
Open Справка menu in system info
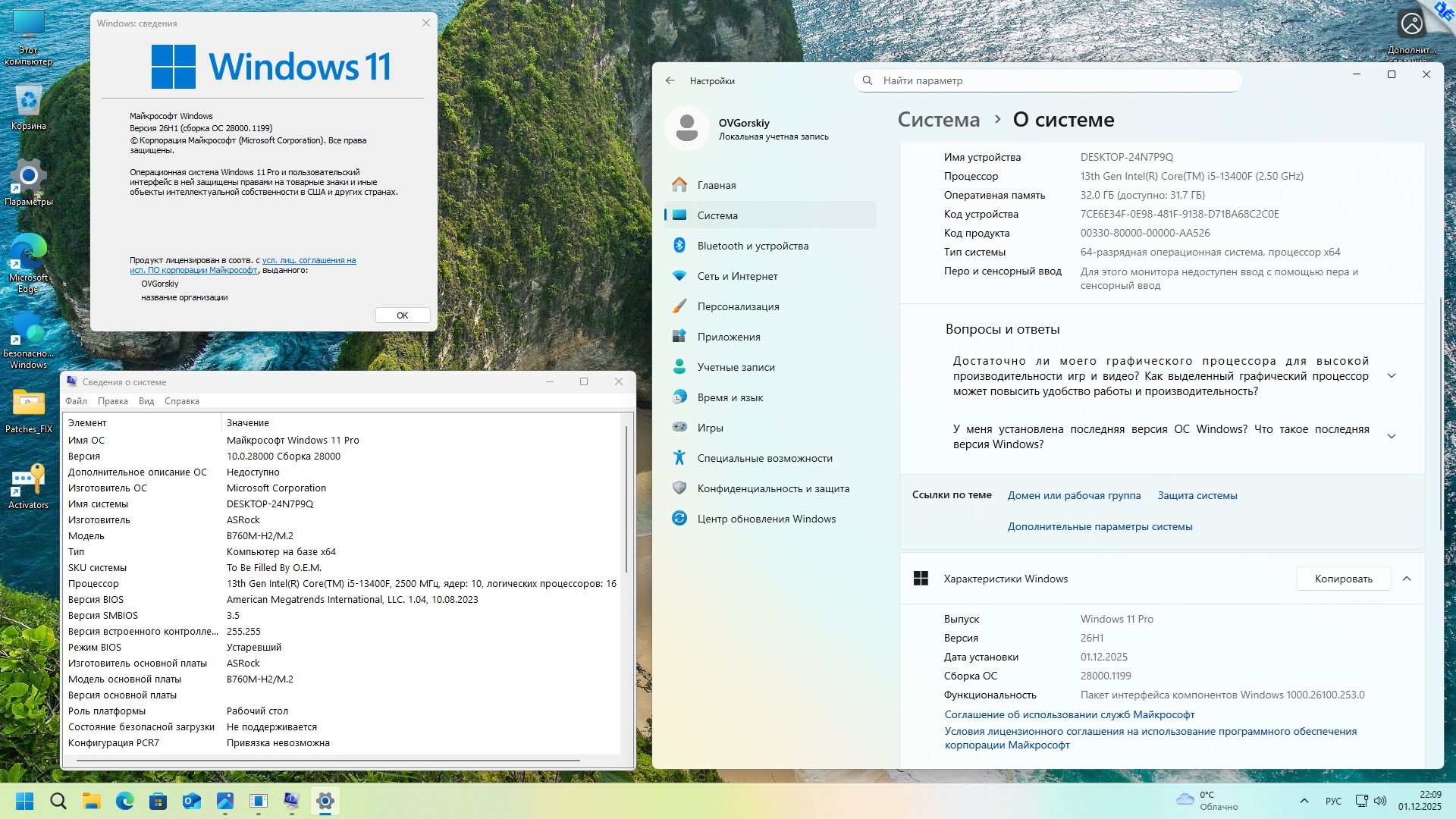coord(182,401)
